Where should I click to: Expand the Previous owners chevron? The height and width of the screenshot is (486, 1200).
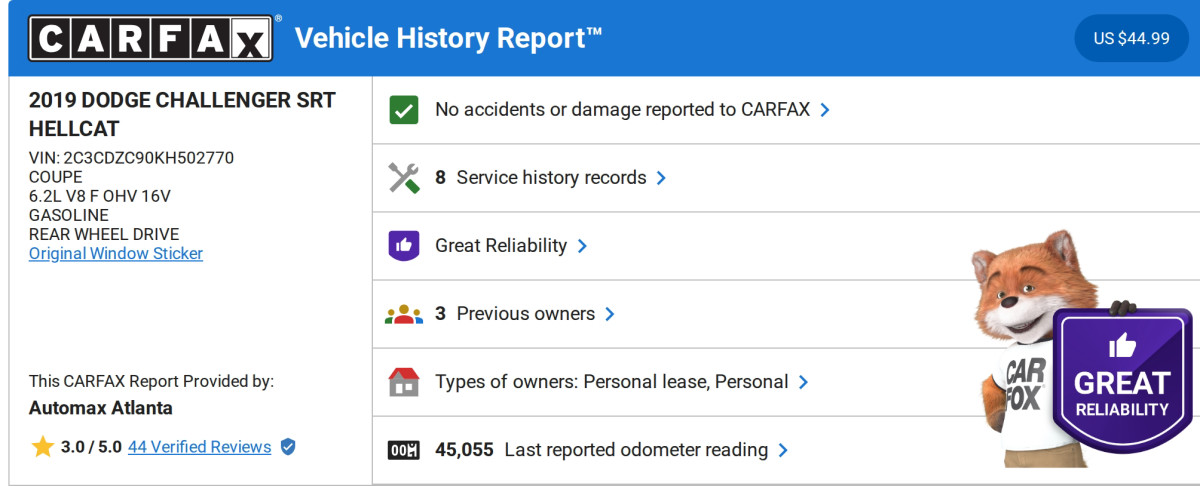click(610, 314)
